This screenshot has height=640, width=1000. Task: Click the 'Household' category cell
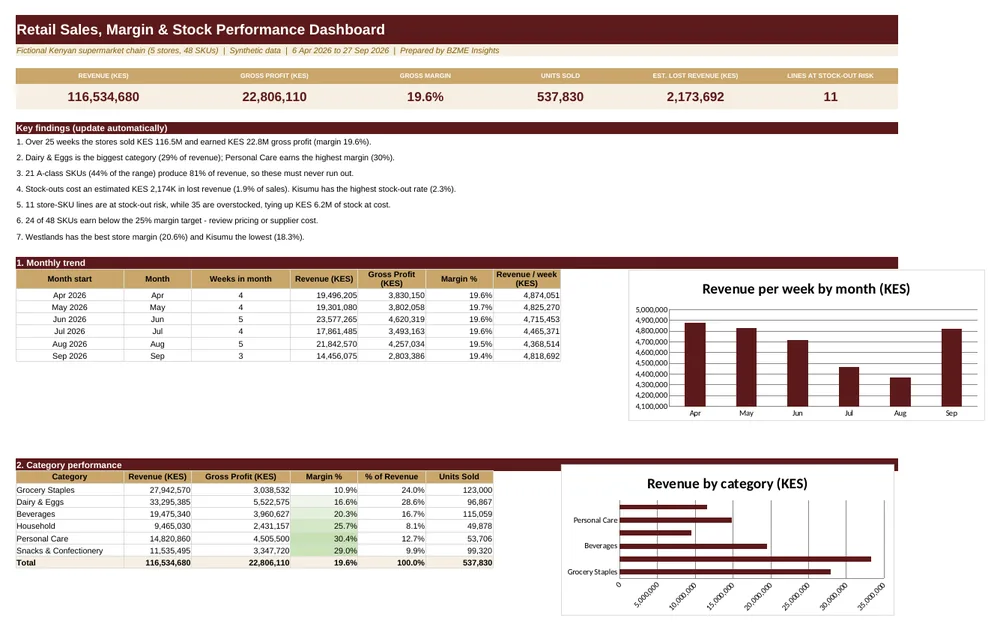coord(70,527)
